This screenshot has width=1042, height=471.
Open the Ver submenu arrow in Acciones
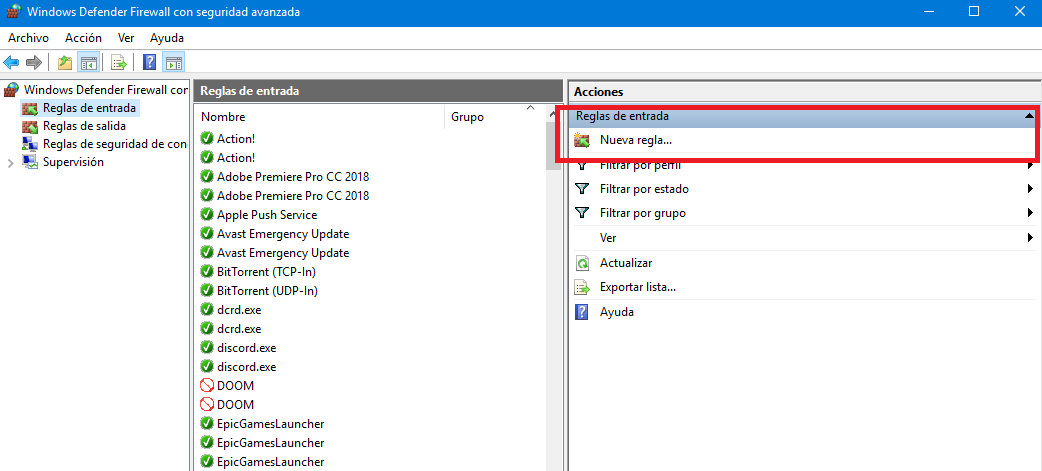pos(1030,237)
